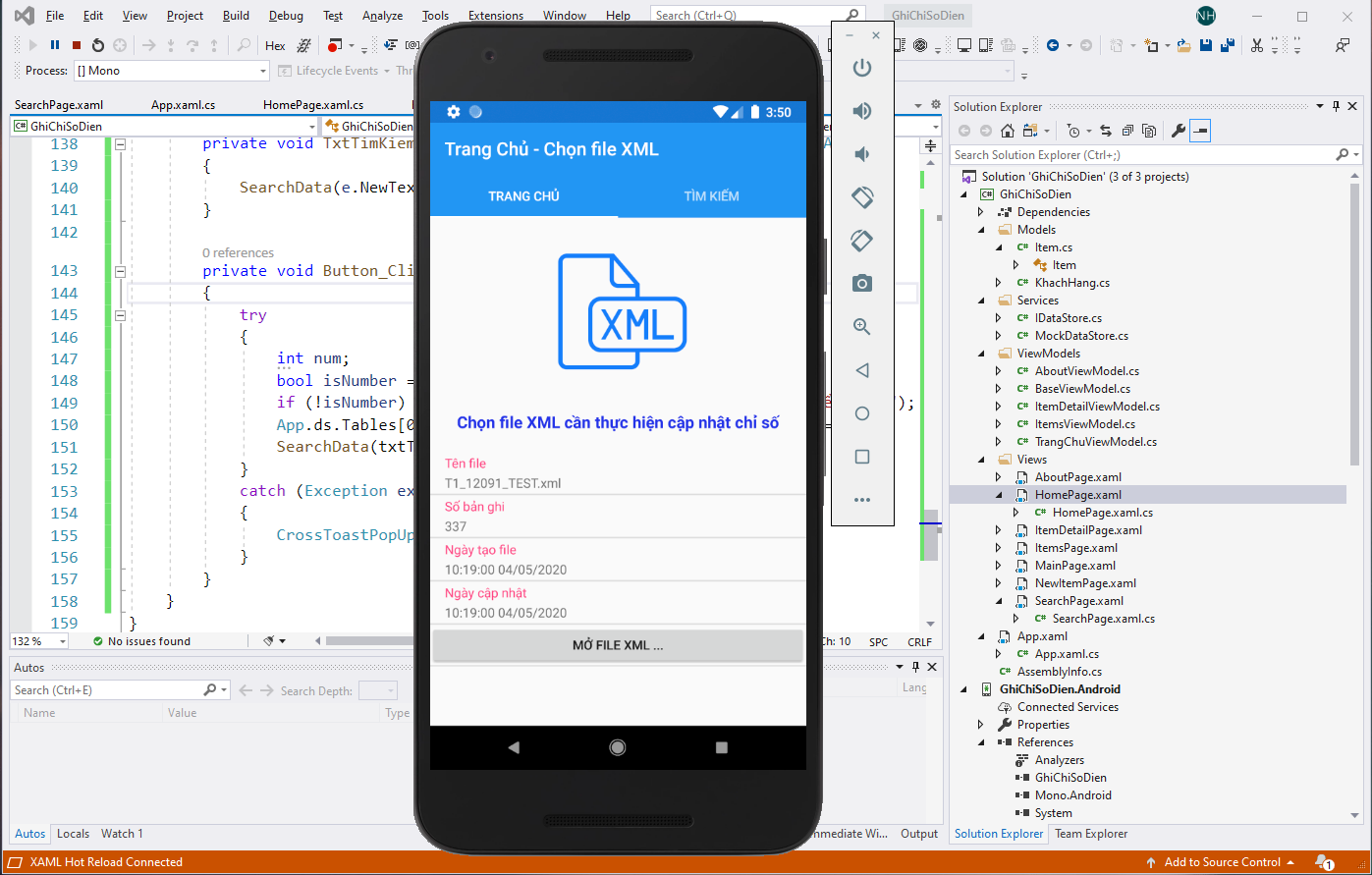Open the Process dropdown showing Mono

[171, 71]
